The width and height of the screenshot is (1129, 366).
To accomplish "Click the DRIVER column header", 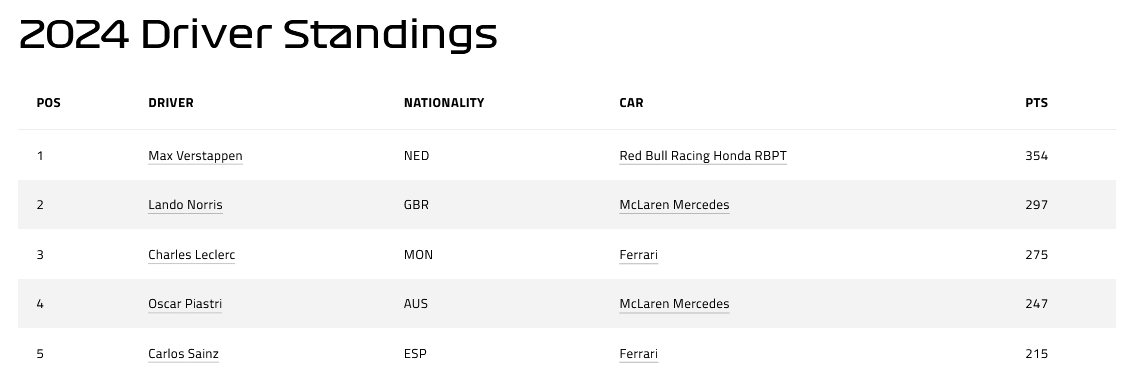I will 171,103.
